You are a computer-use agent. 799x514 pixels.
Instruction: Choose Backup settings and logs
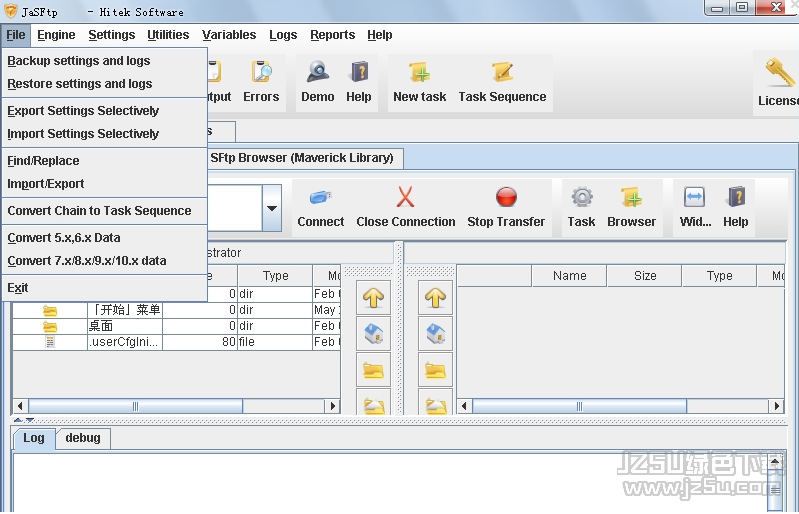(x=104, y=61)
